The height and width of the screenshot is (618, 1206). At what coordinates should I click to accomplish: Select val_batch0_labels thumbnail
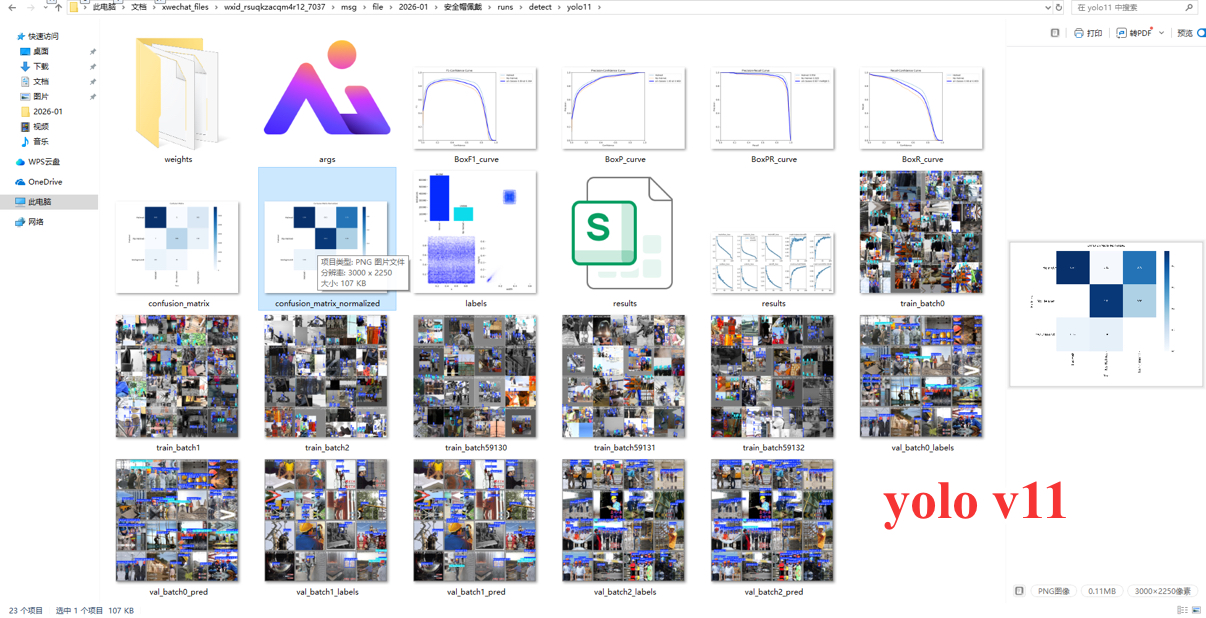point(921,377)
